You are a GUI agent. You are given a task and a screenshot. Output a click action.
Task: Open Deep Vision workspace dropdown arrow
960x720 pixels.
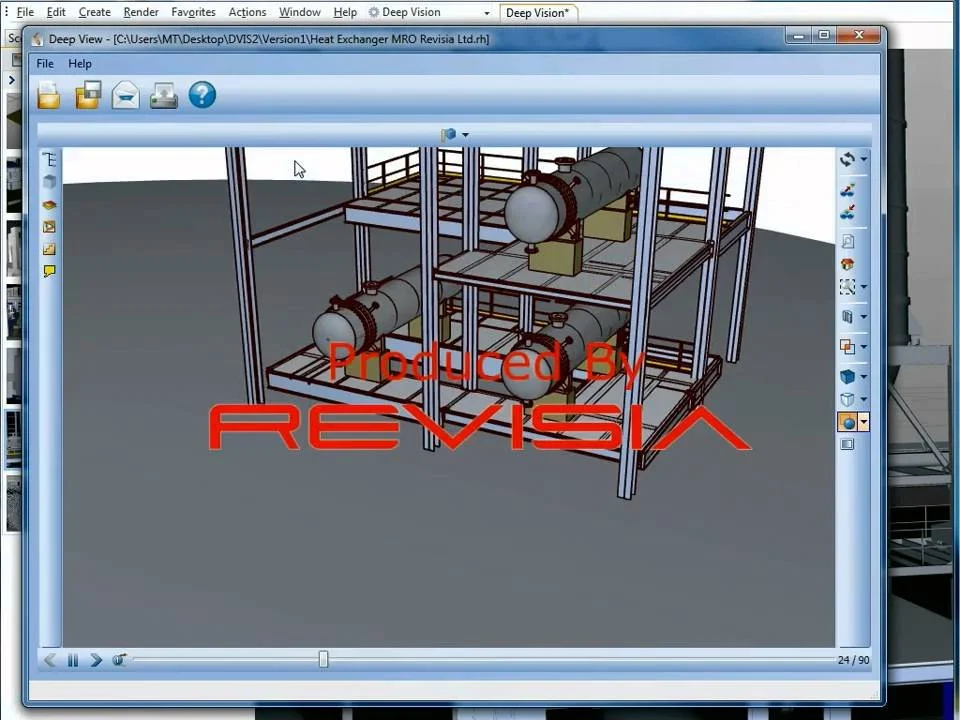487,13
